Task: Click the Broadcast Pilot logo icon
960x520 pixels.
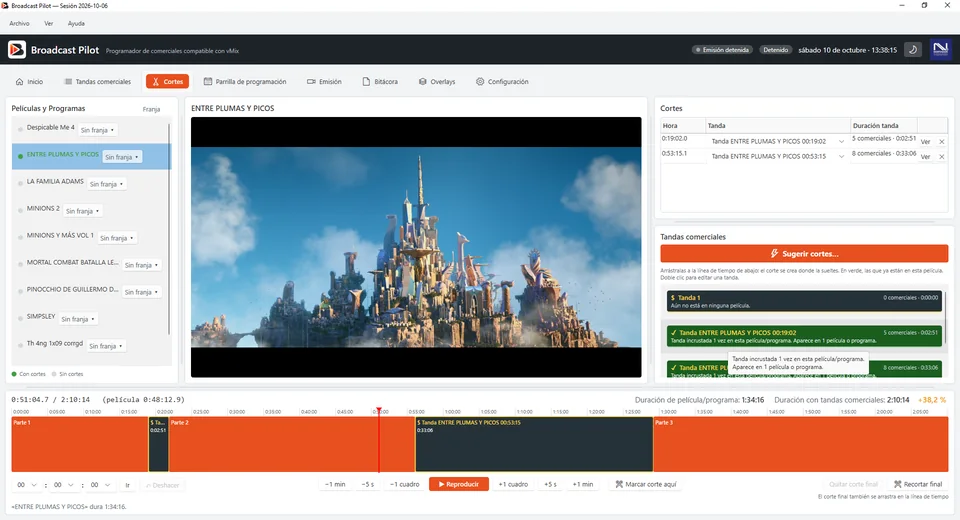Action: (x=17, y=50)
